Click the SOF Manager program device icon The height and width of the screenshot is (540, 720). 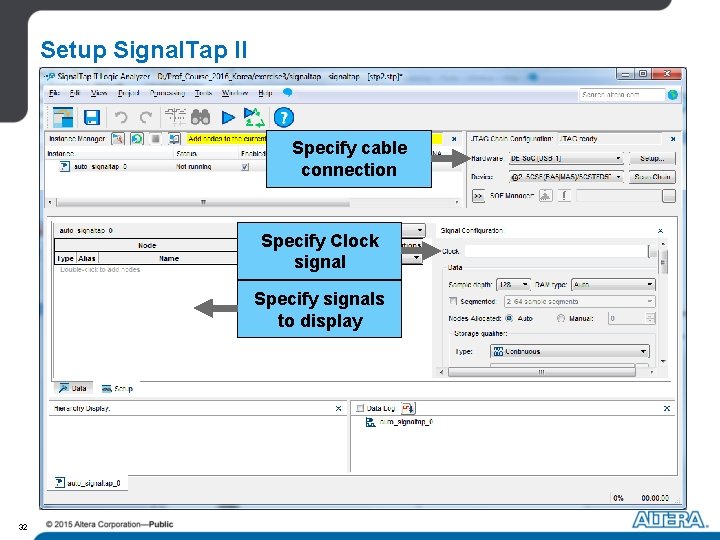click(x=545, y=196)
